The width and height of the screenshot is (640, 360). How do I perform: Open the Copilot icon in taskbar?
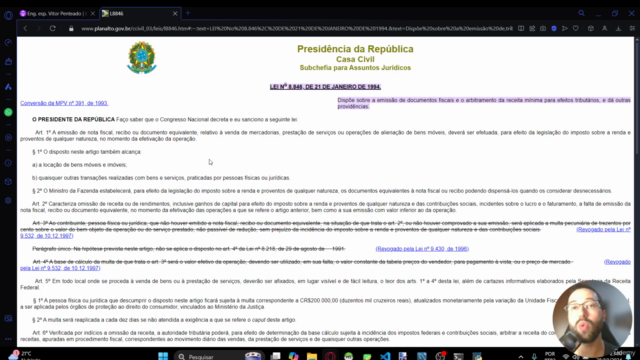tap(293, 356)
